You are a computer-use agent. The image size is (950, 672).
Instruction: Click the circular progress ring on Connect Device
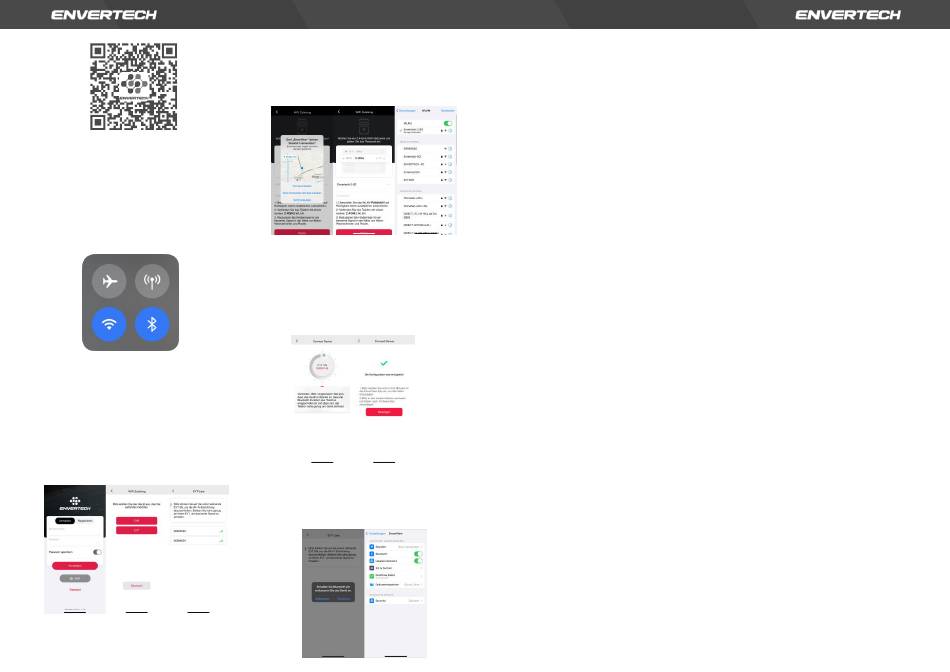coord(322,366)
